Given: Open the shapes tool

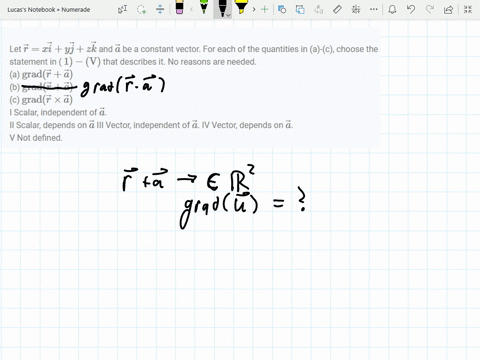Looking at the screenshot, I should pyautogui.click(x=282, y=9).
